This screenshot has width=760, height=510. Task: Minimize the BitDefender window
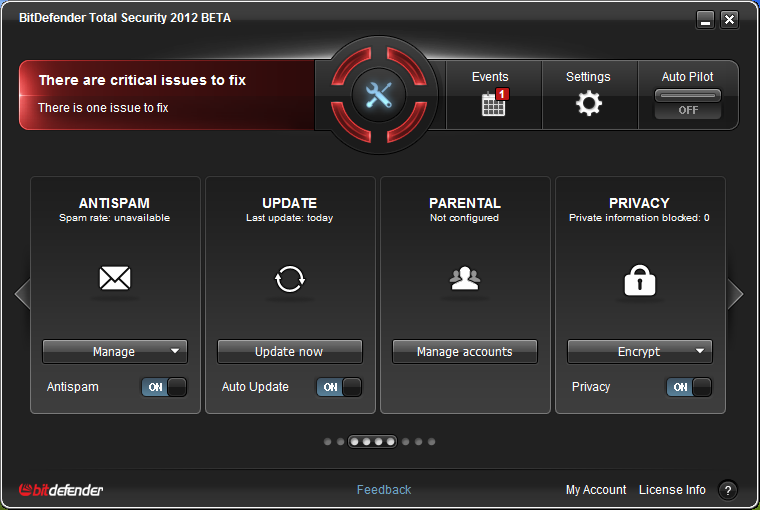click(706, 20)
